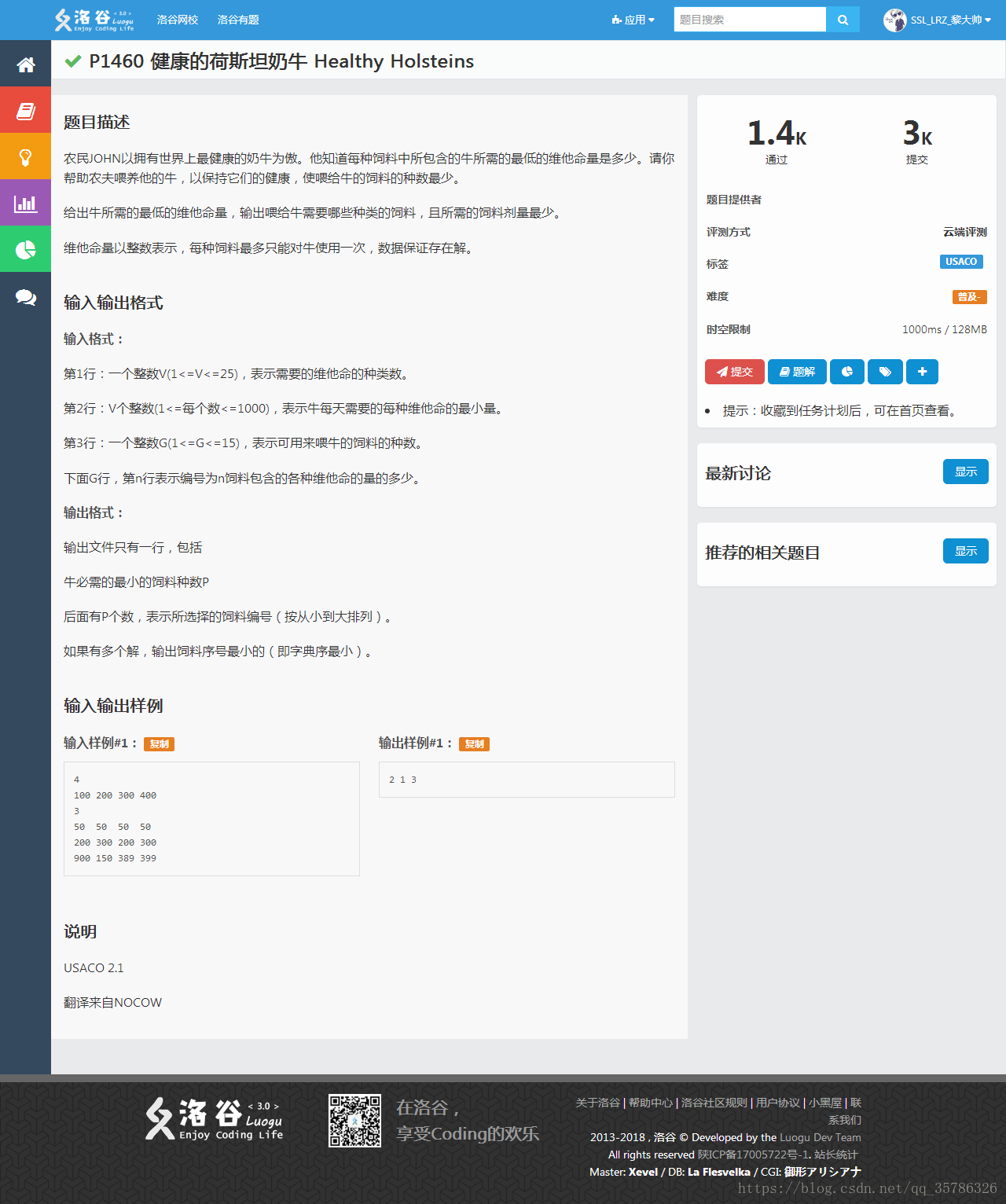Open 洛谷网校 in top navigation
1006x1204 pixels.
[178, 20]
